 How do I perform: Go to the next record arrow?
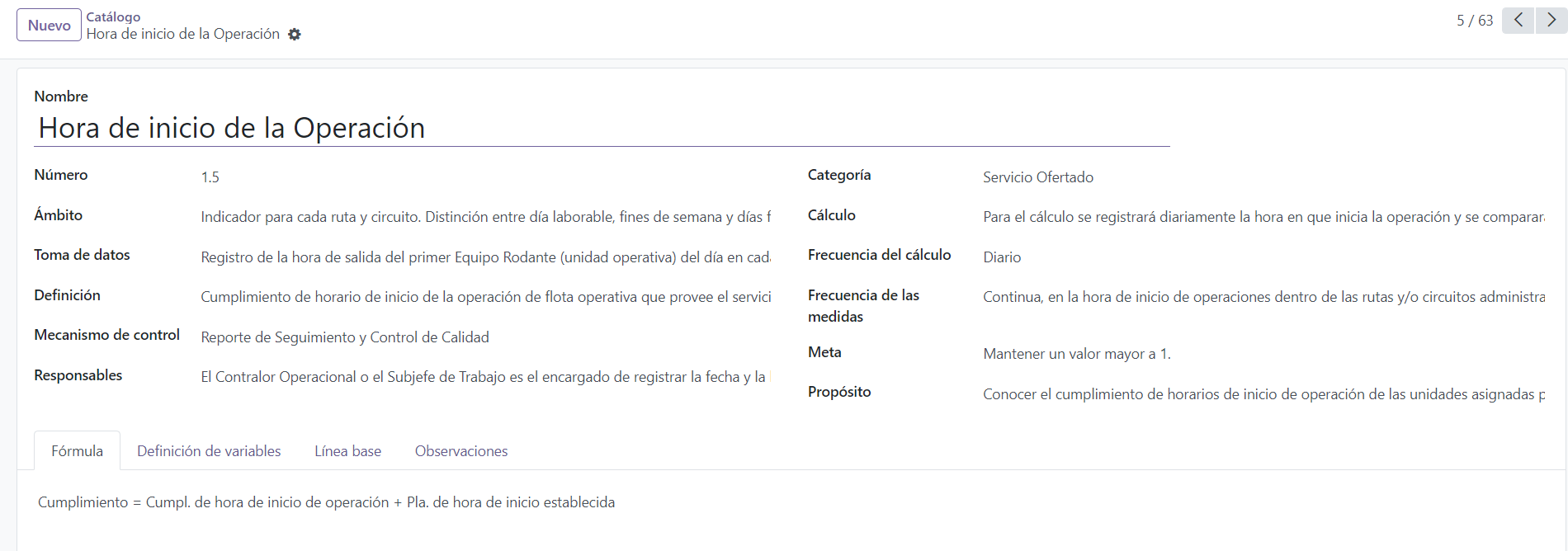tap(1551, 21)
